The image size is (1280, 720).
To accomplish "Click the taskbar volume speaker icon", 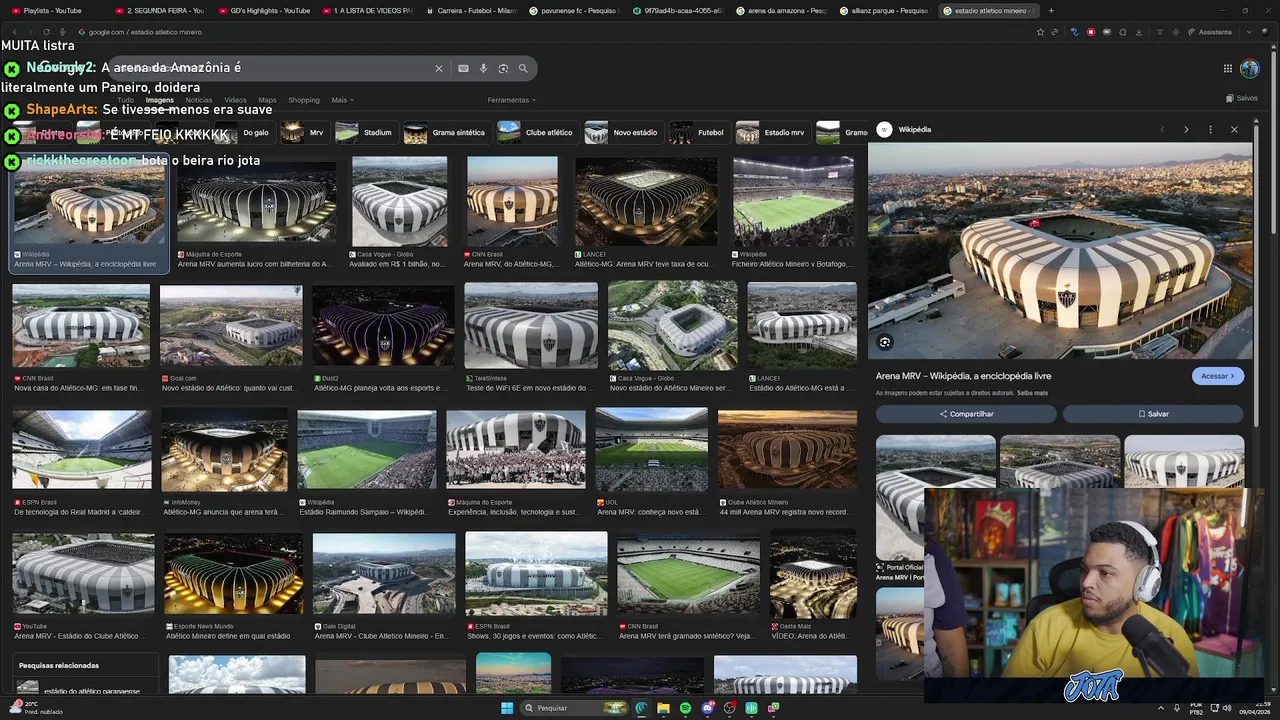I will click(1227, 708).
